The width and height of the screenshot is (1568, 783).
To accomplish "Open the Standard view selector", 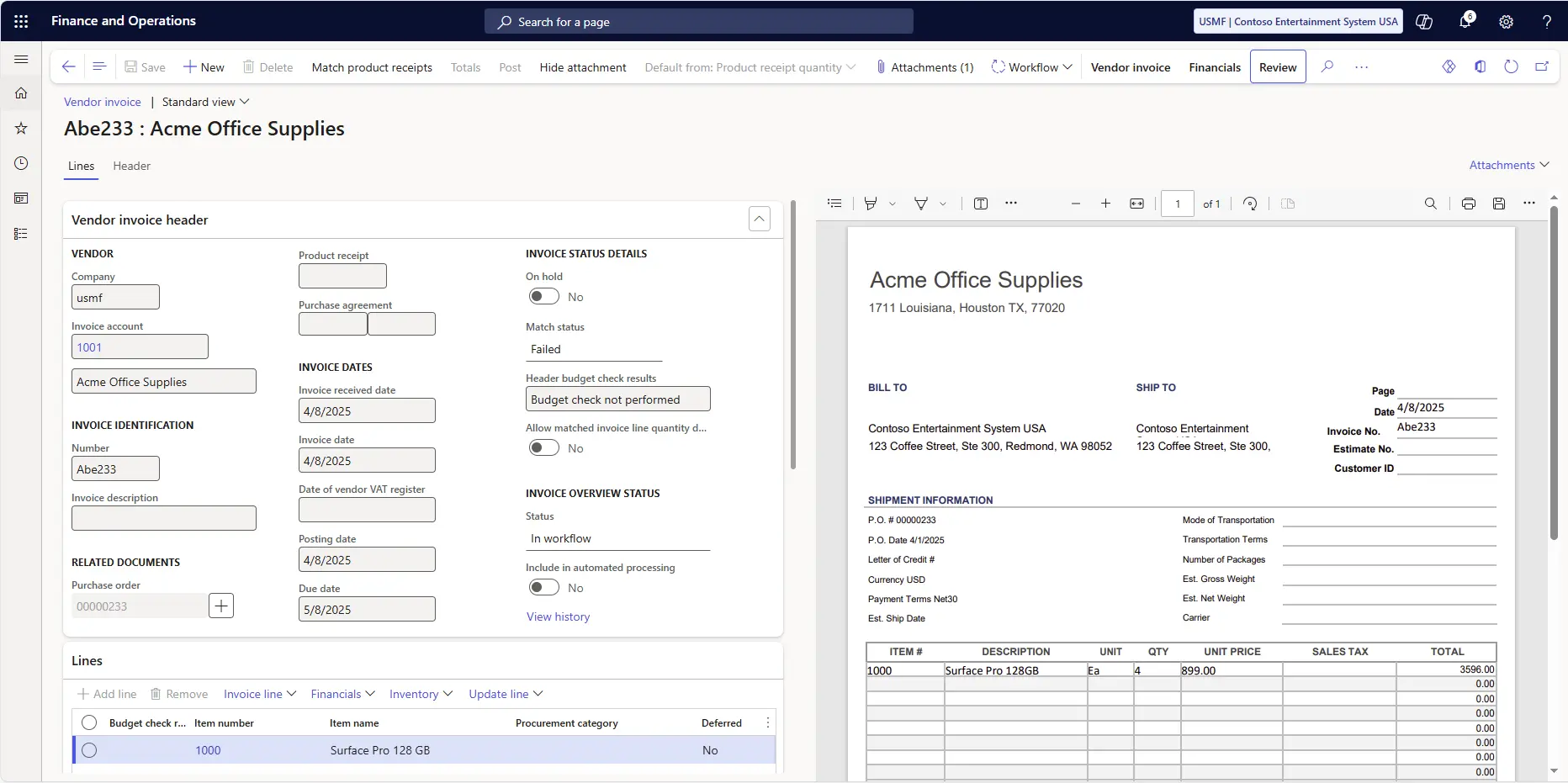I will [204, 101].
